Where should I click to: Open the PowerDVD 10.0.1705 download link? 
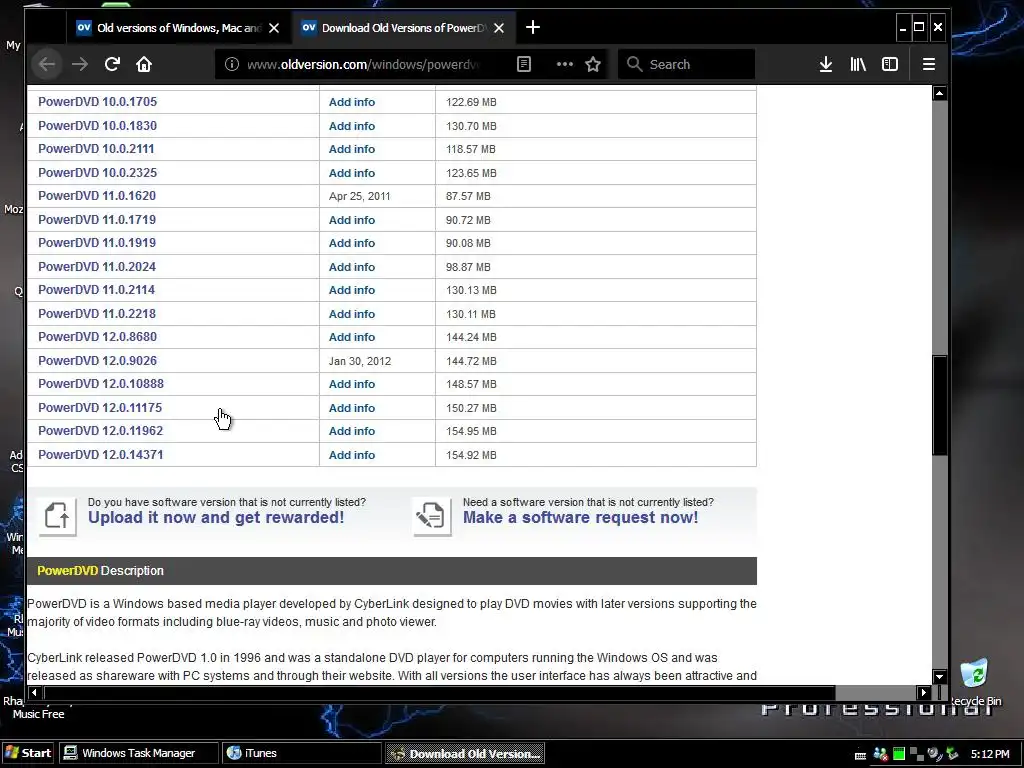click(x=97, y=102)
